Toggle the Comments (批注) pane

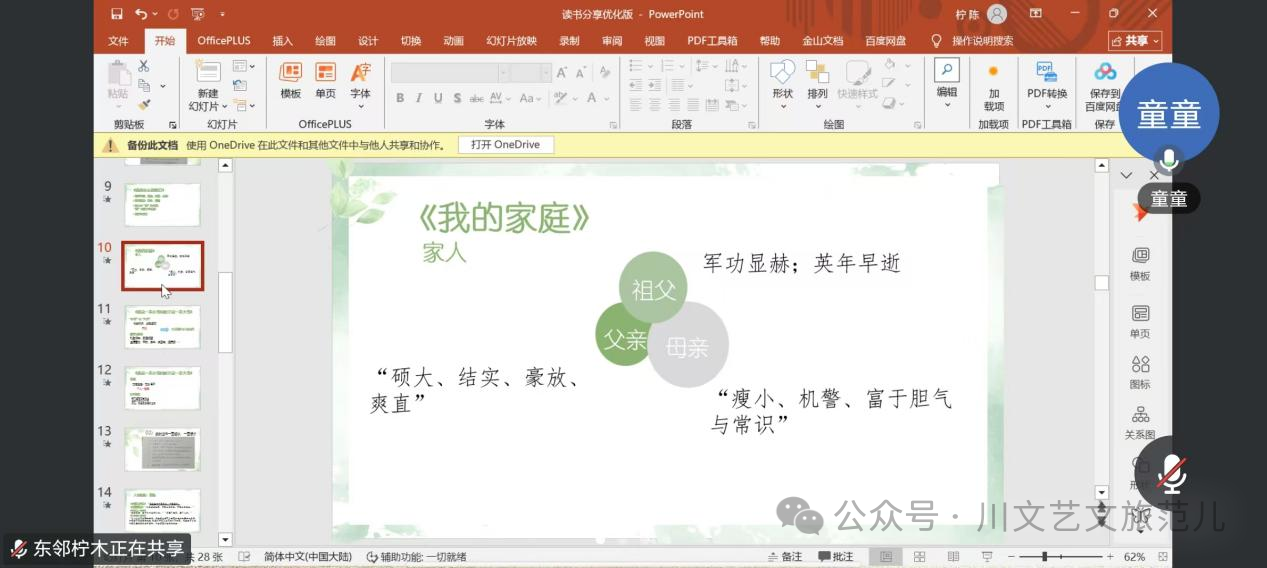click(836, 557)
